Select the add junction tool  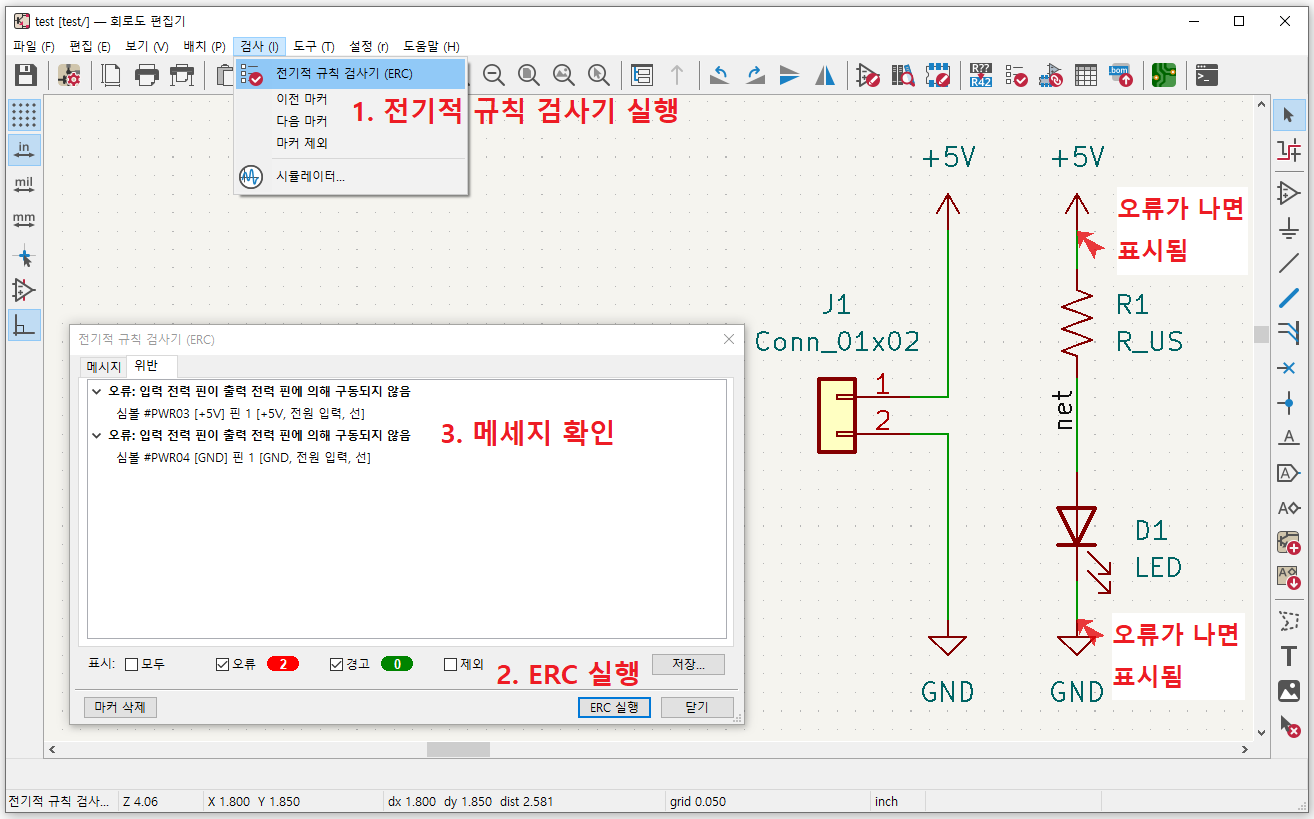point(1289,403)
